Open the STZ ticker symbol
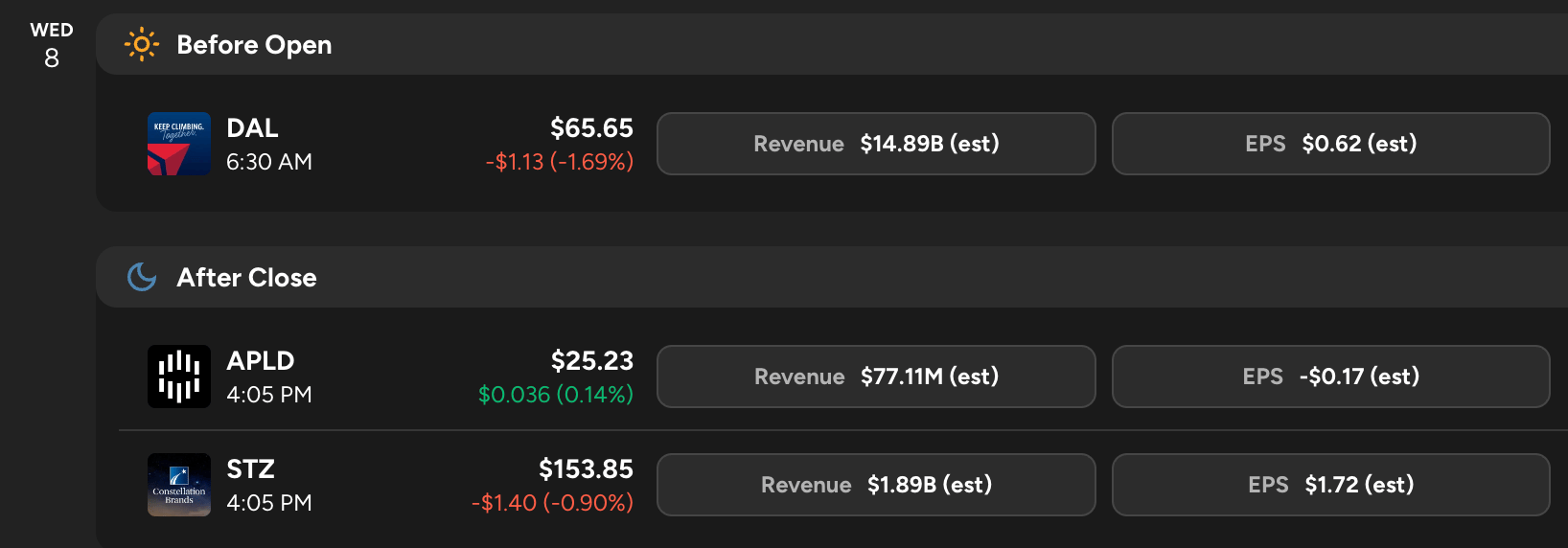 (250, 469)
